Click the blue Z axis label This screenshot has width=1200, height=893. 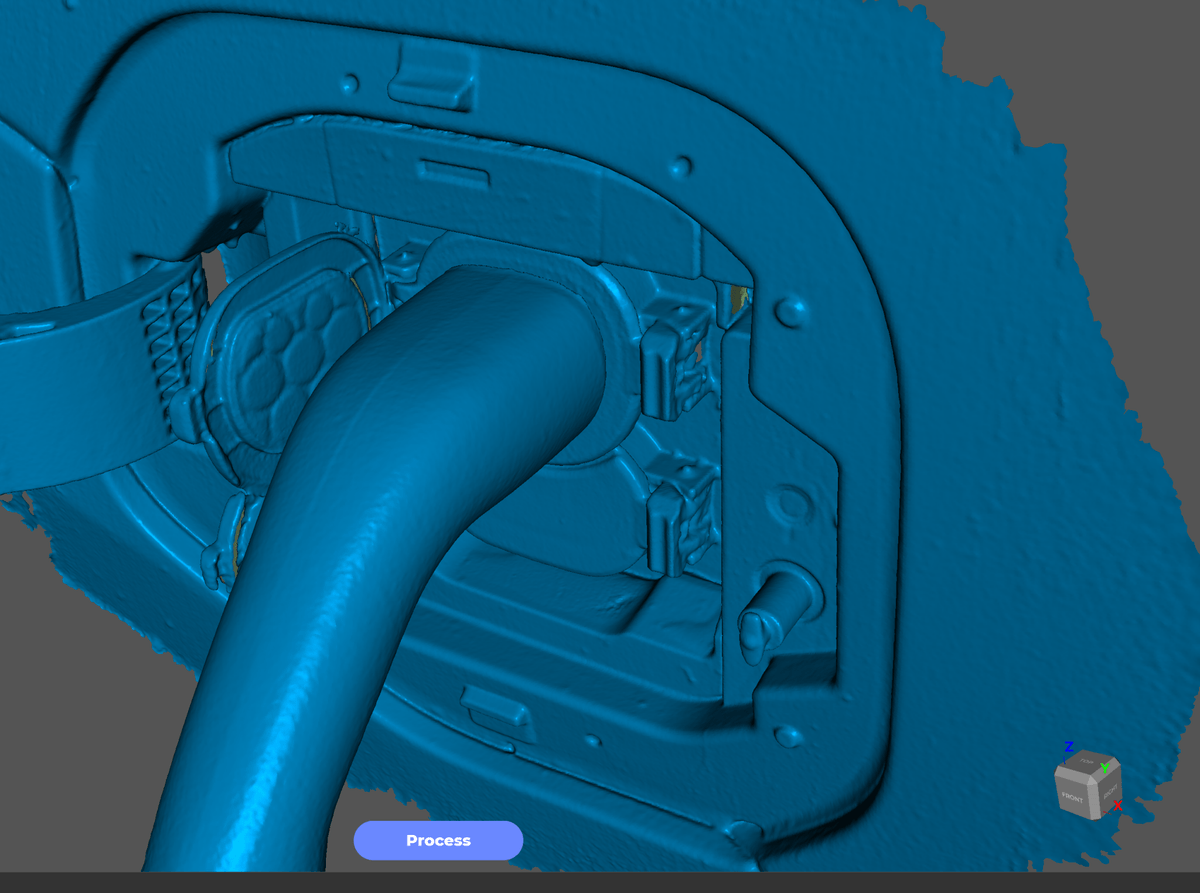click(1069, 747)
